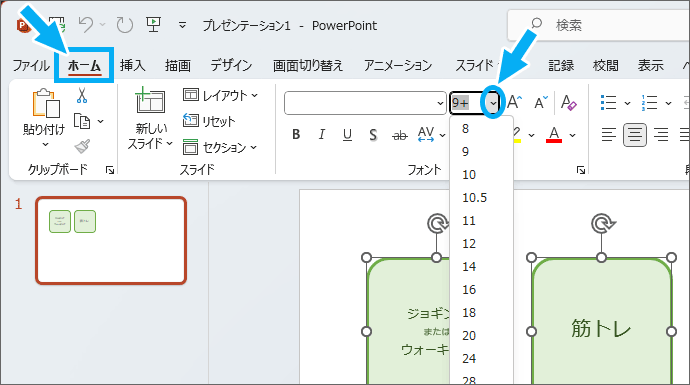The image size is (690, 385).
Task: Expand the Paste options arrow
Action: pos(45,145)
